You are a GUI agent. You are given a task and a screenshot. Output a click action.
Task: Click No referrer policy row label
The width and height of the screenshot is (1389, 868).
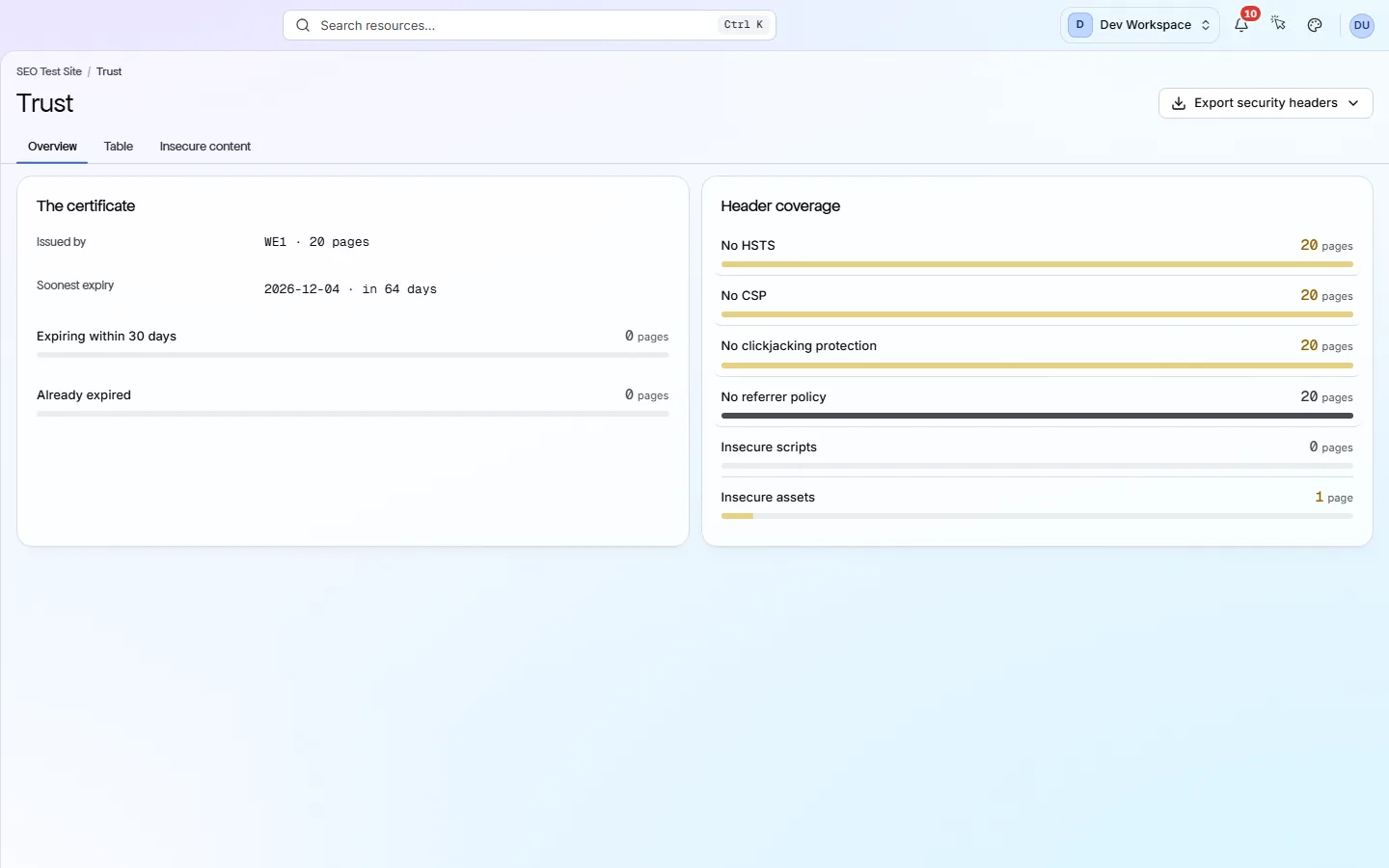tap(774, 397)
